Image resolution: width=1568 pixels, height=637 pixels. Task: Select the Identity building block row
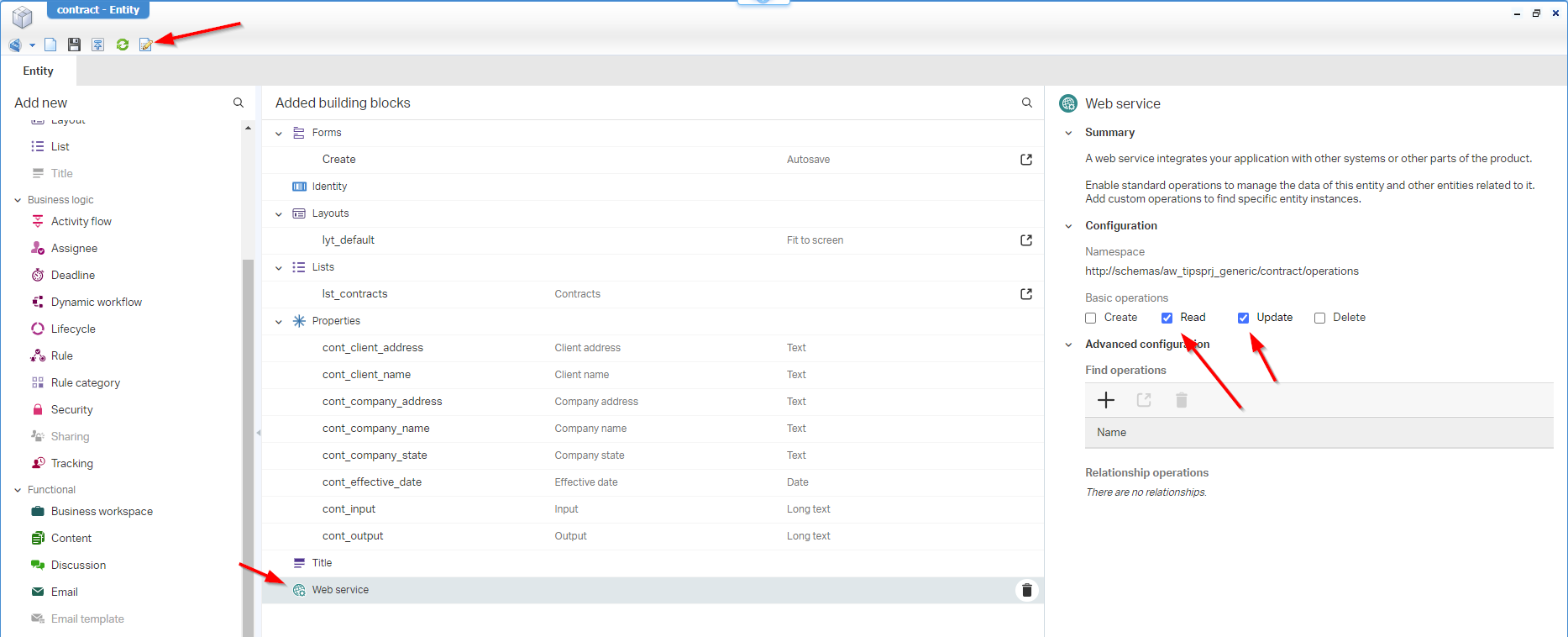[x=653, y=187]
